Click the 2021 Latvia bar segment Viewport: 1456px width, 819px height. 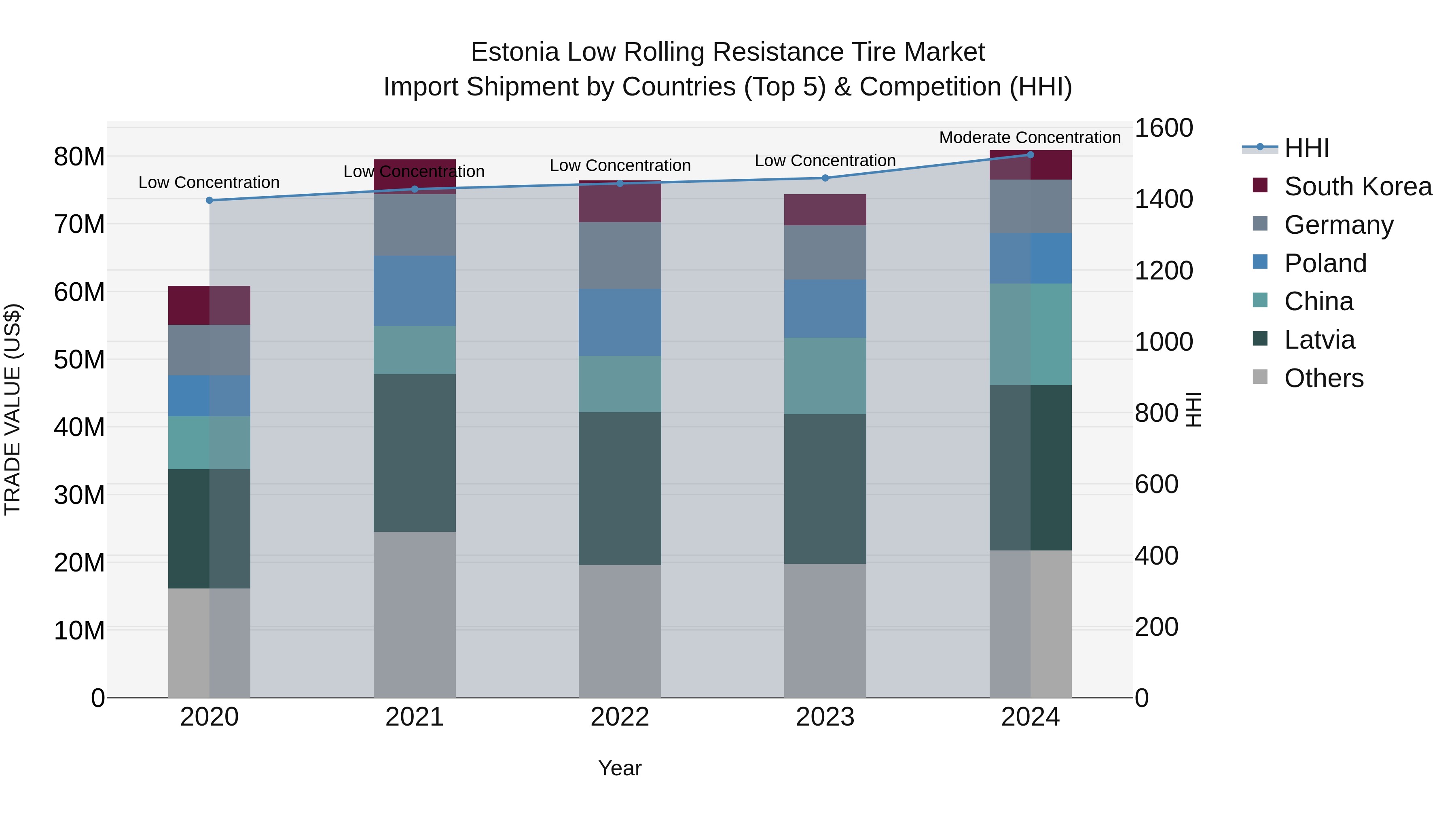[415, 453]
